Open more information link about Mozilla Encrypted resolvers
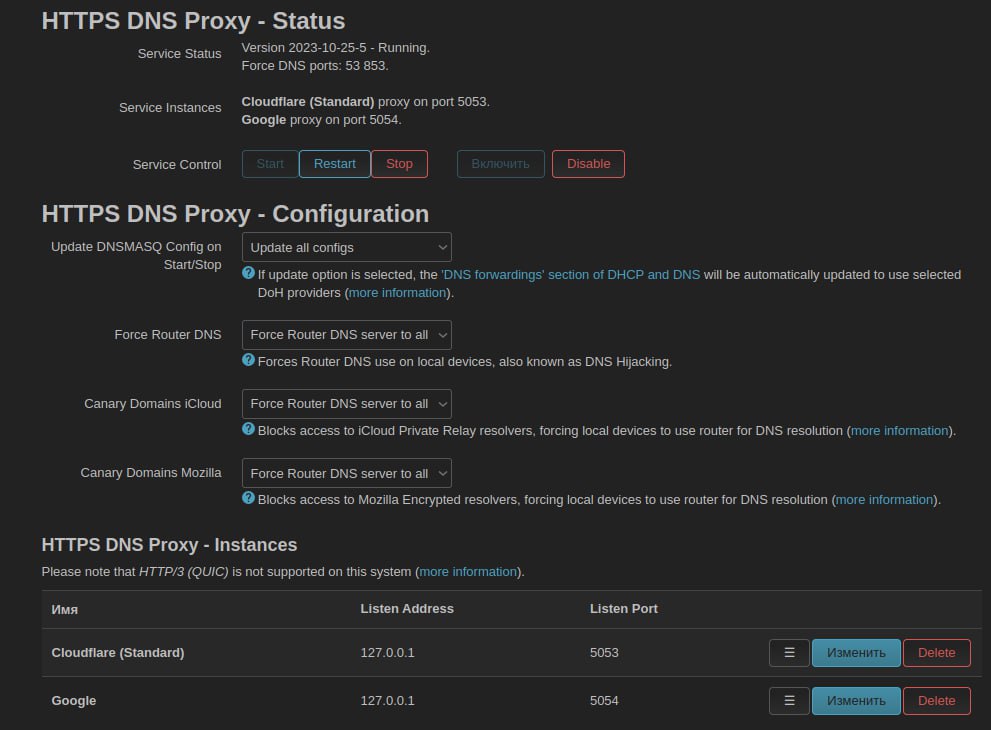This screenshot has height=730, width=991. click(884, 499)
